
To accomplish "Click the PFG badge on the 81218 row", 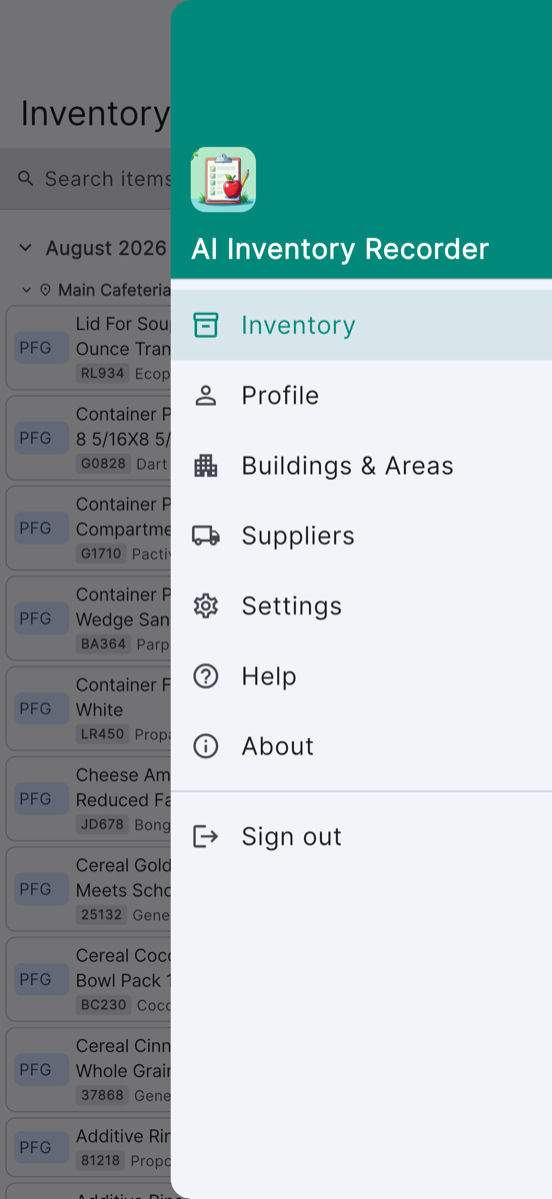I will pyautogui.click(x=41, y=1148).
